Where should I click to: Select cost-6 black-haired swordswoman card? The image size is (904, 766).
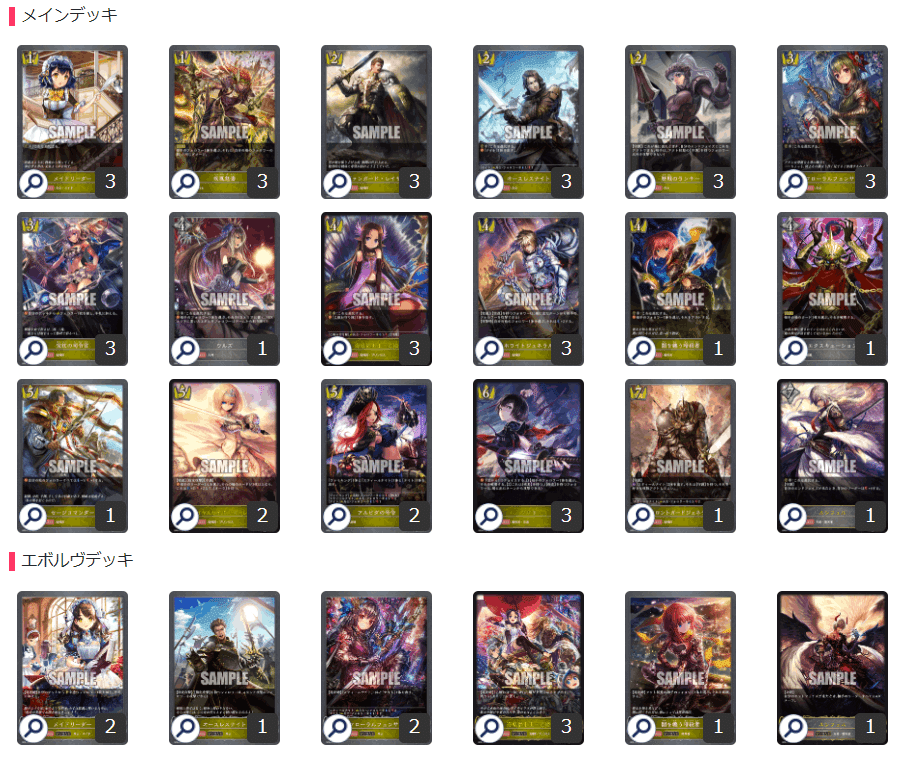[528, 456]
